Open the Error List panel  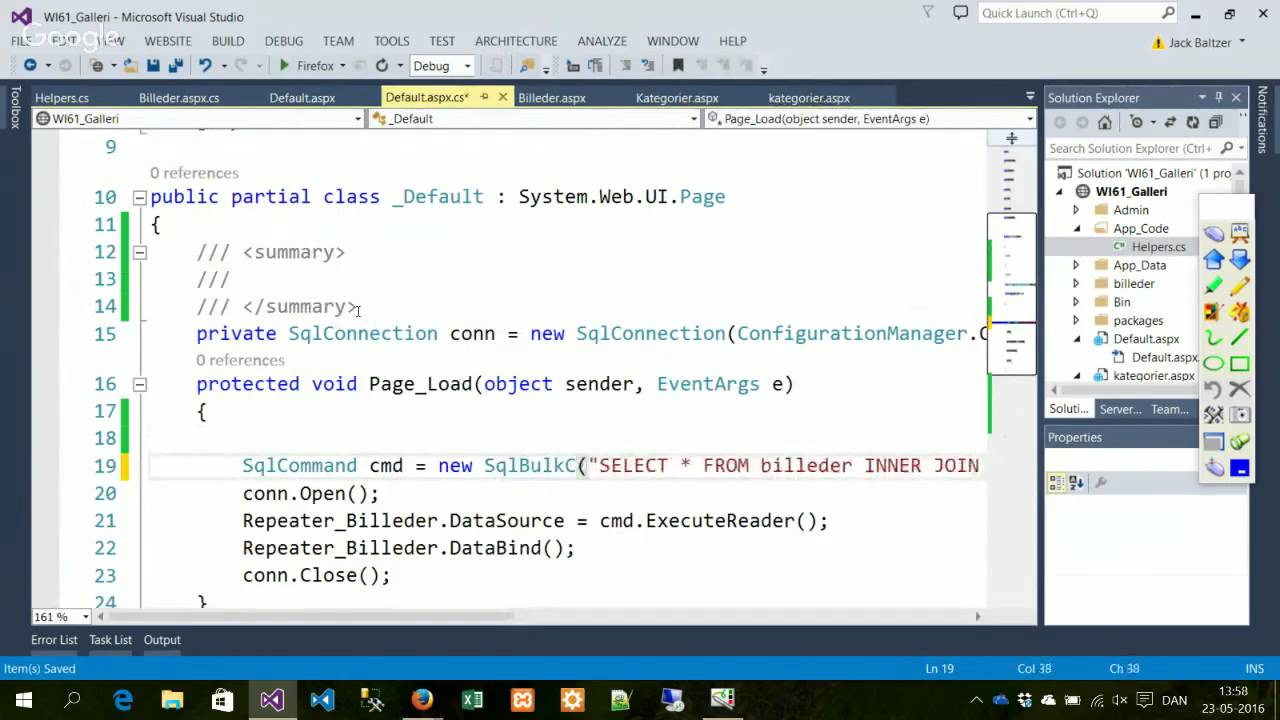pyautogui.click(x=54, y=640)
